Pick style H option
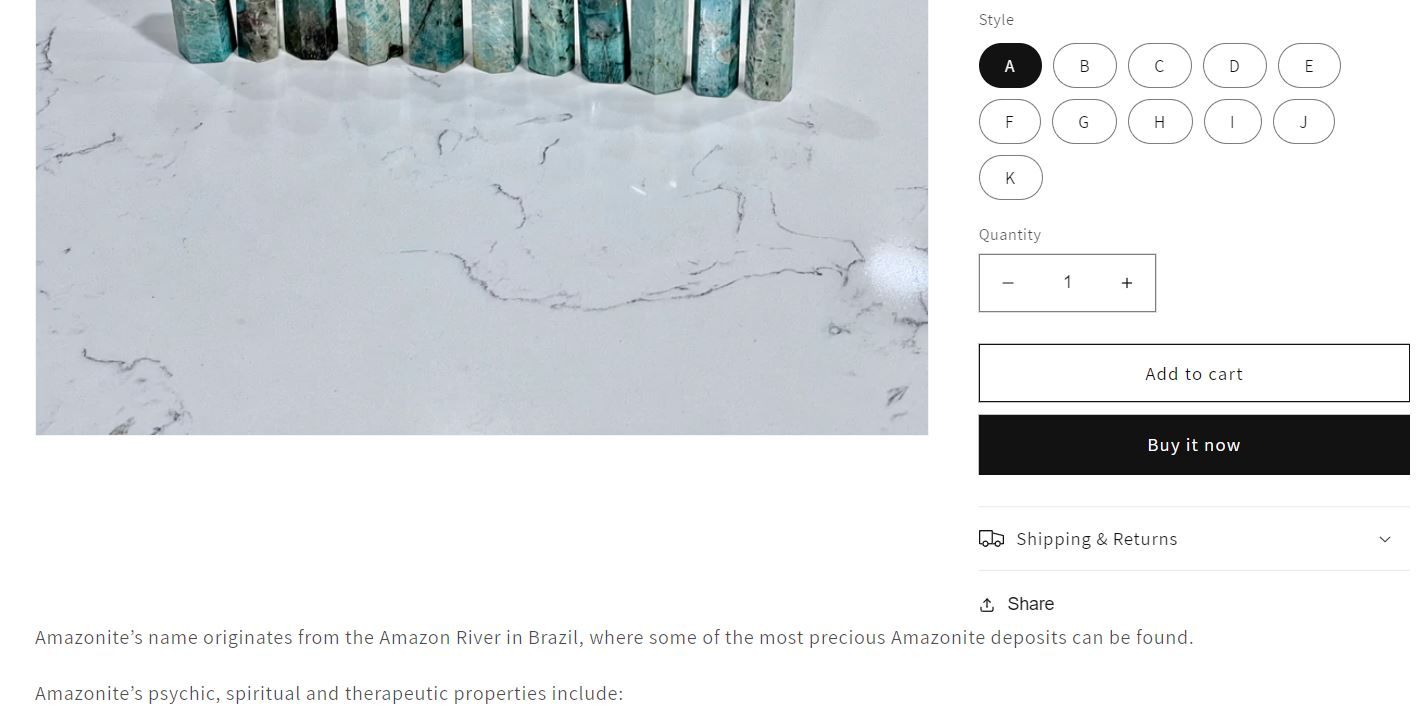This screenshot has height=726, width=1419. click(x=1160, y=122)
